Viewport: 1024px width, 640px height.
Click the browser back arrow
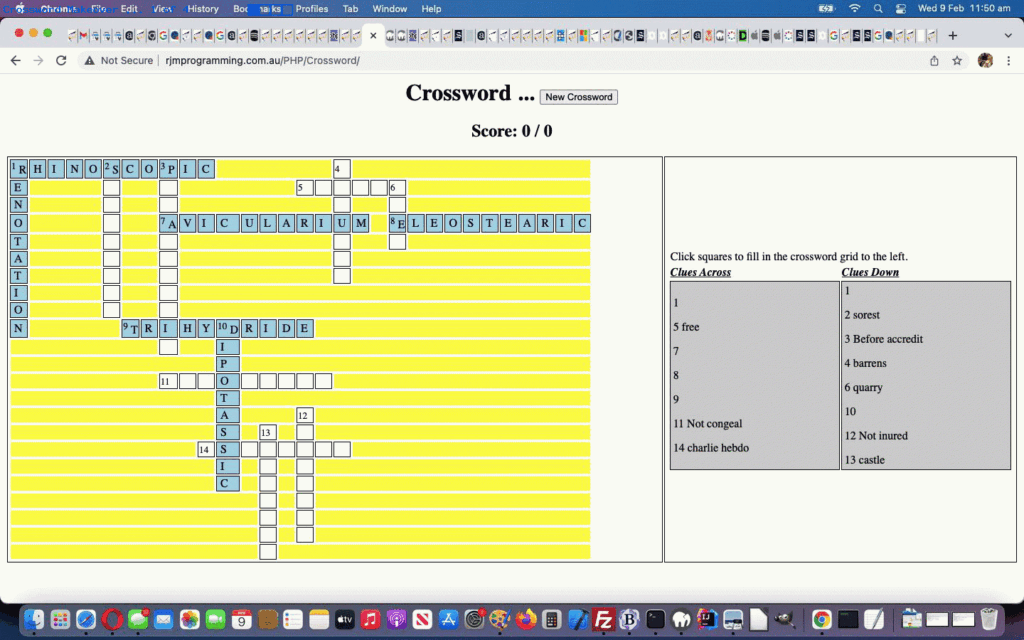15,60
